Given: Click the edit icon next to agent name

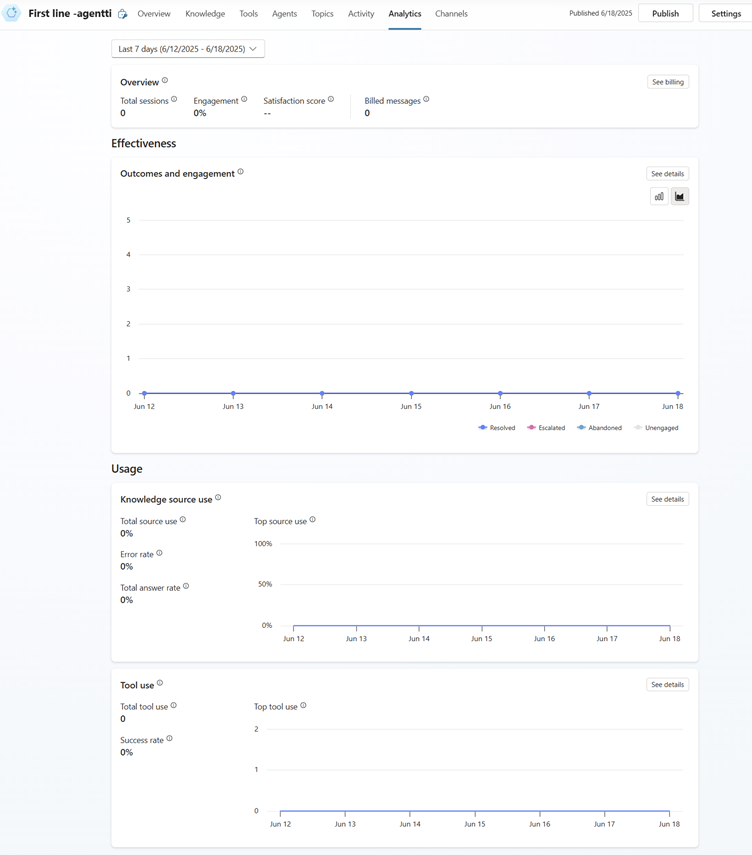Looking at the screenshot, I should (123, 14).
